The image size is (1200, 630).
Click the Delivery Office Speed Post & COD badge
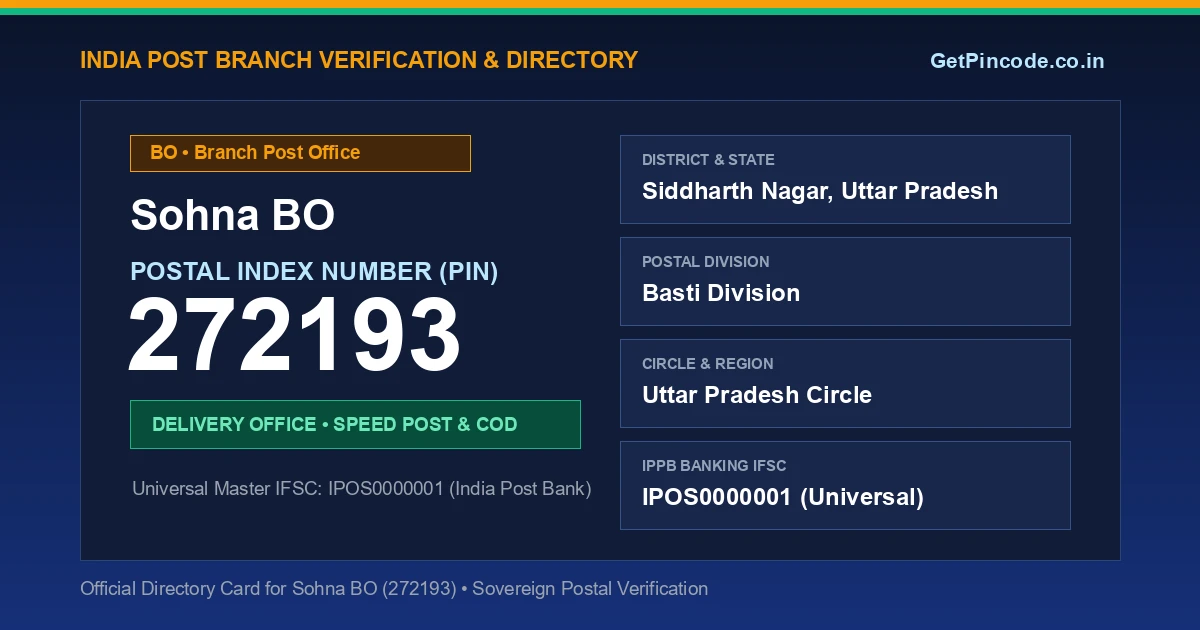pos(355,424)
